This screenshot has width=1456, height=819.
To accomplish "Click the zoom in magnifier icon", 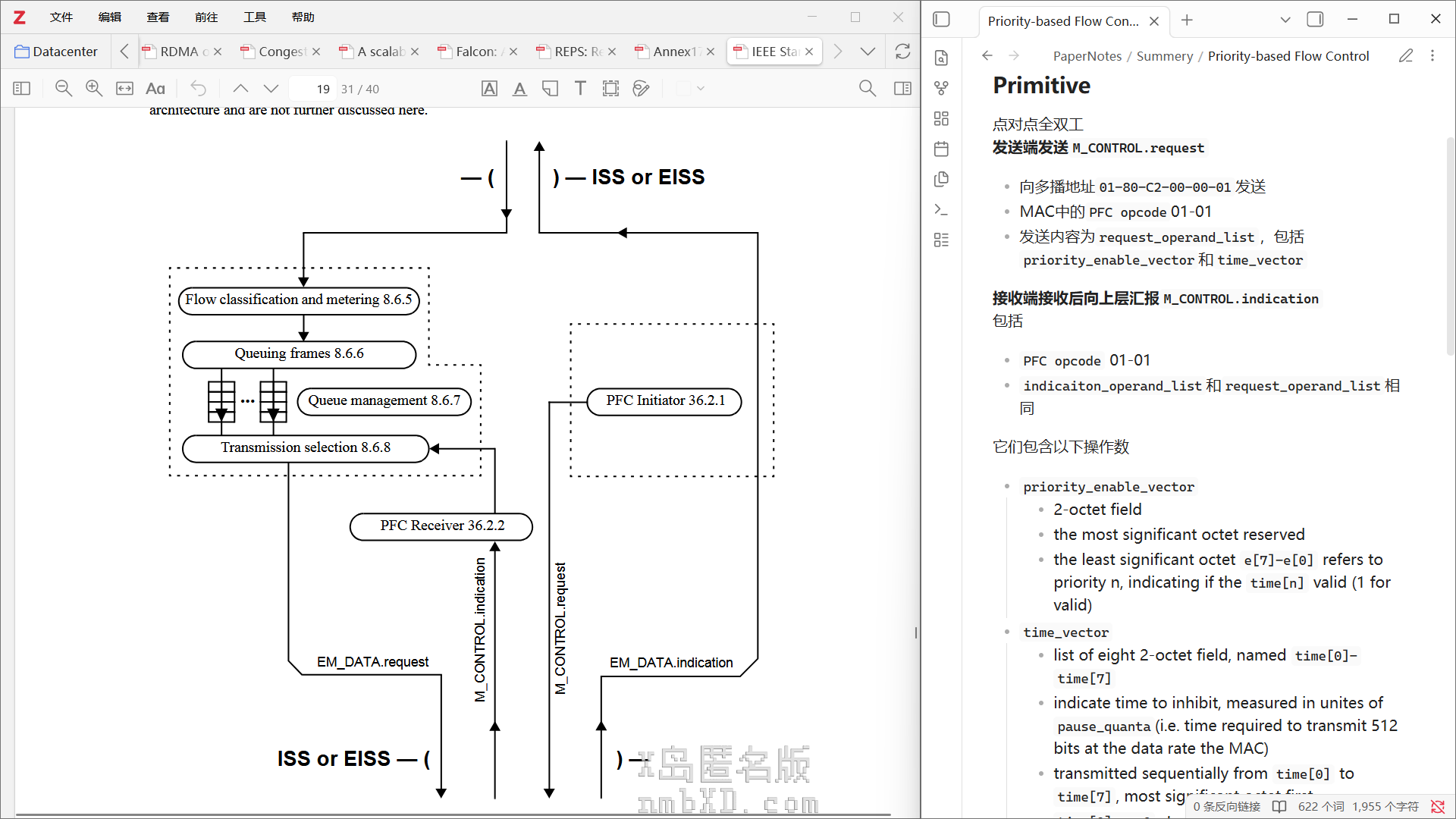I will click(x=94, y=89).
